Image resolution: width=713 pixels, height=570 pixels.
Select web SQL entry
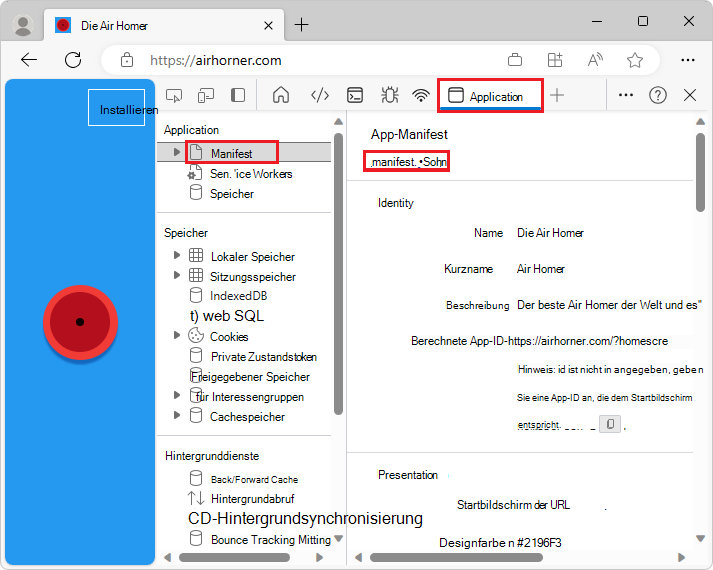[x=226, y=316]
